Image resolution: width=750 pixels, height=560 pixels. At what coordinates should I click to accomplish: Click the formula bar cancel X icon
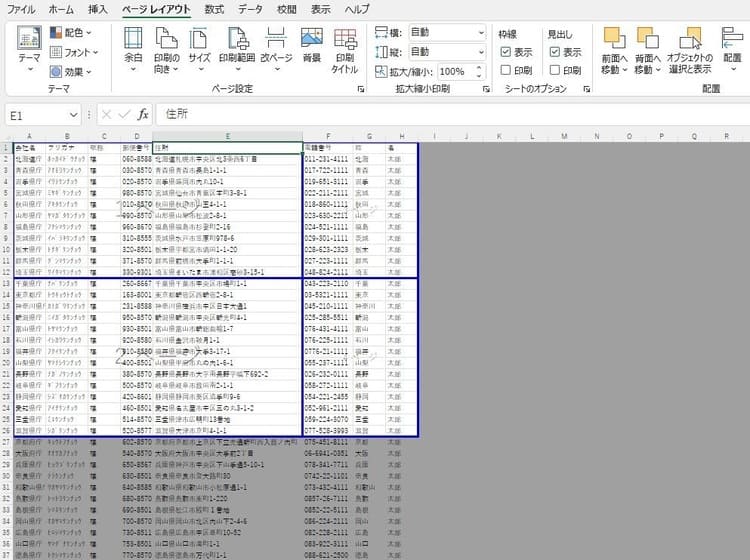(x=107, y=115)
